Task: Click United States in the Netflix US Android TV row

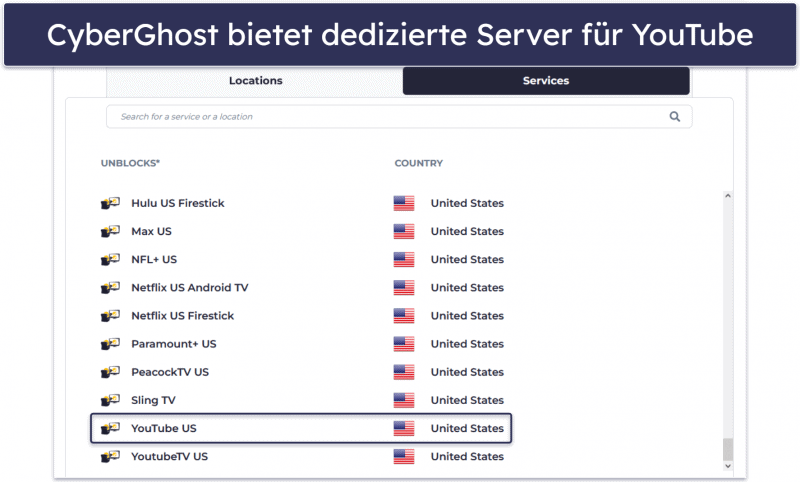Action: (x=467, y=287)
